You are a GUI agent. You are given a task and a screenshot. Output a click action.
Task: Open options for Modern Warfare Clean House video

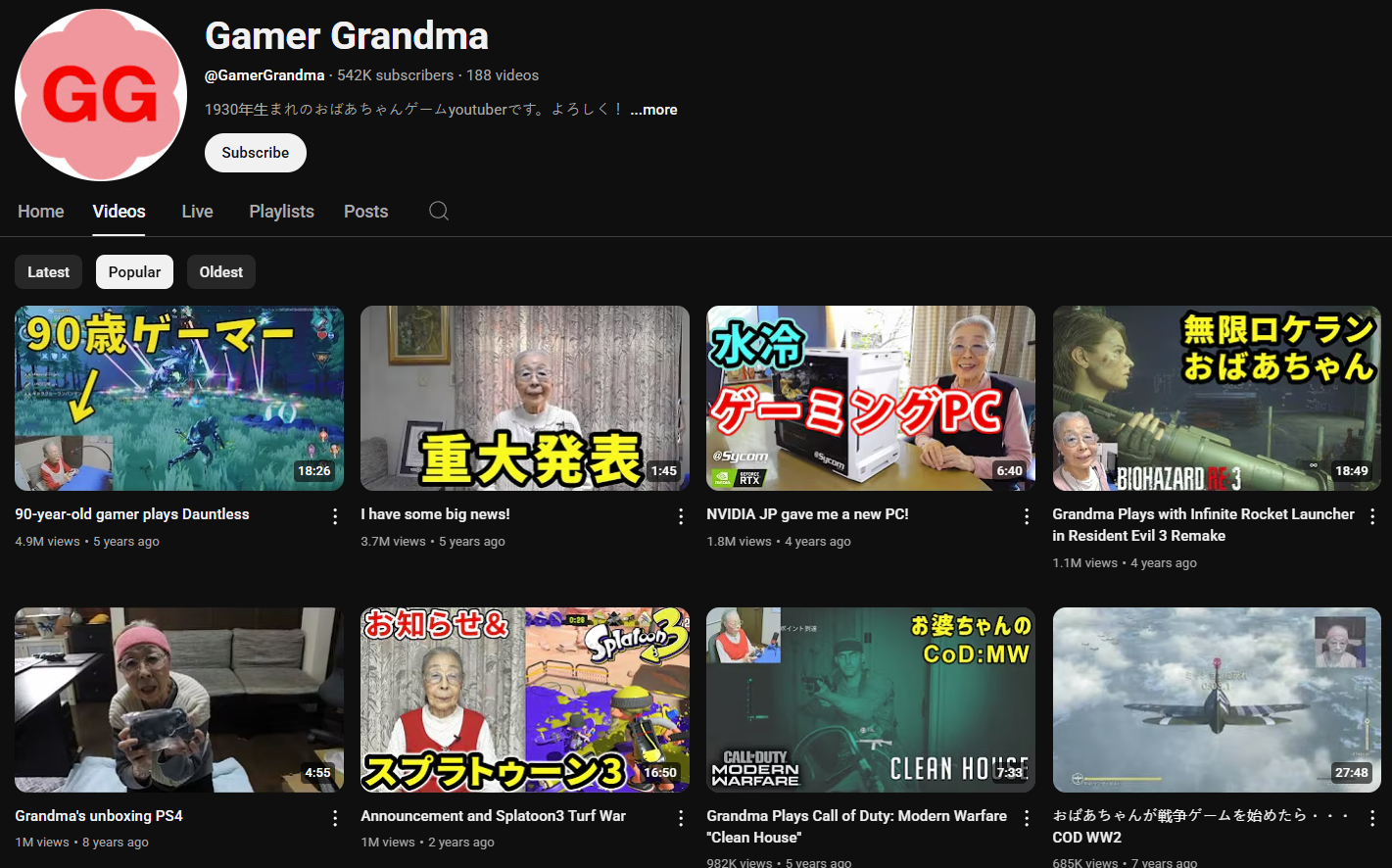pyautogui.click(x=1027, y=818)
